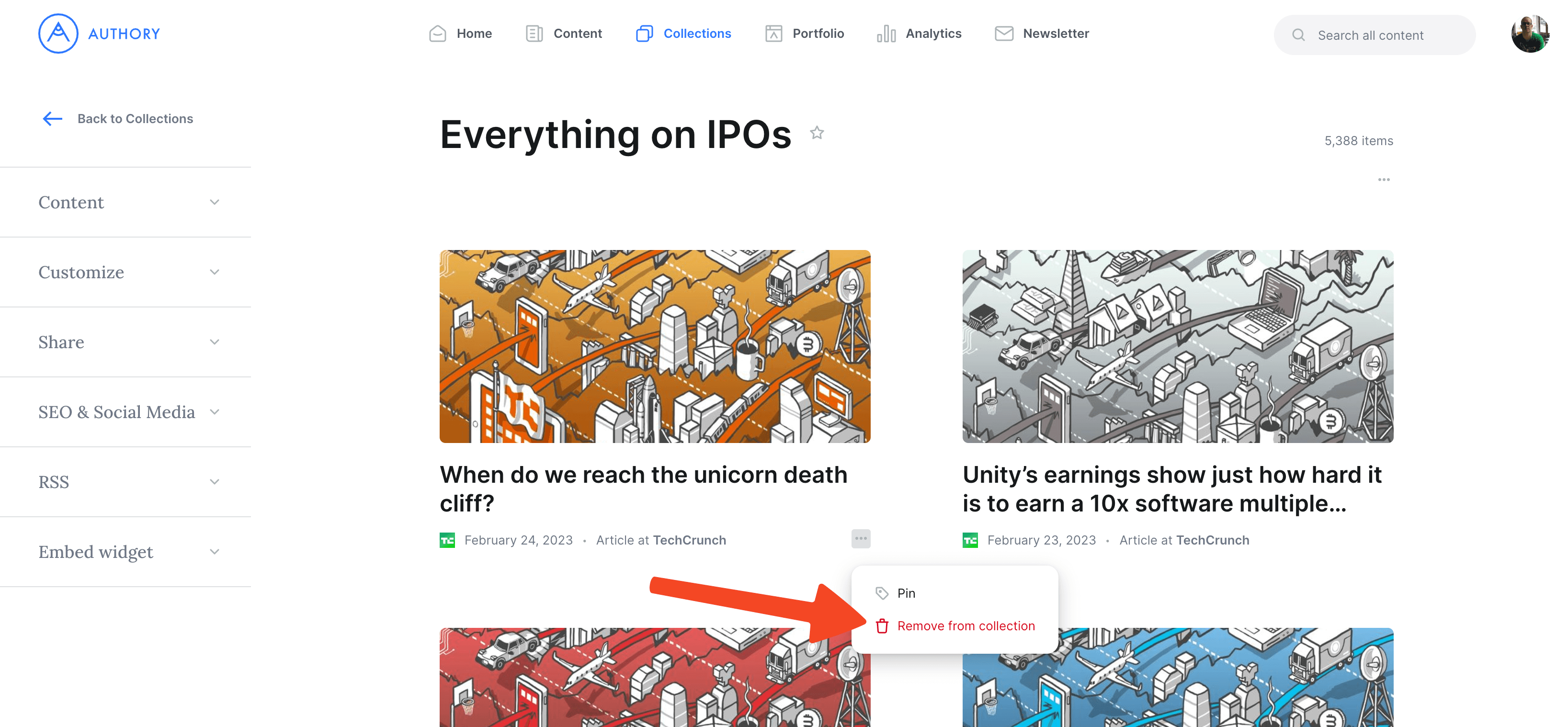
Task: Click the AUTHORY wordmark text
Action: click(x=124, y=34)
